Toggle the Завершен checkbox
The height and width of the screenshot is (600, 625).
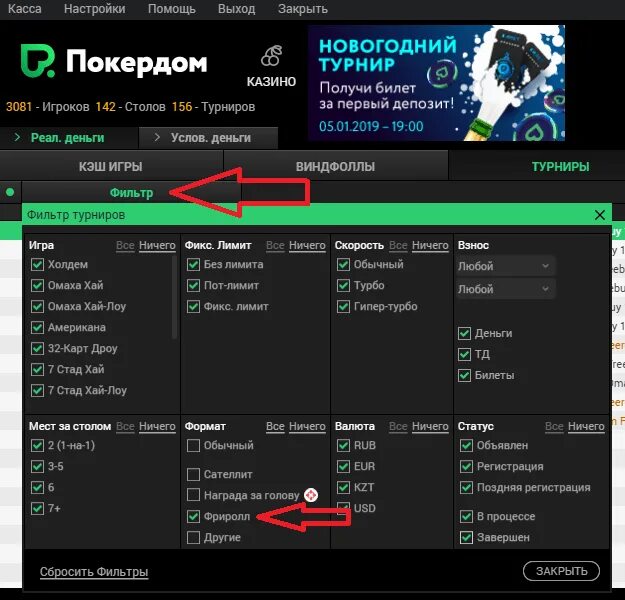coord(466,537)
